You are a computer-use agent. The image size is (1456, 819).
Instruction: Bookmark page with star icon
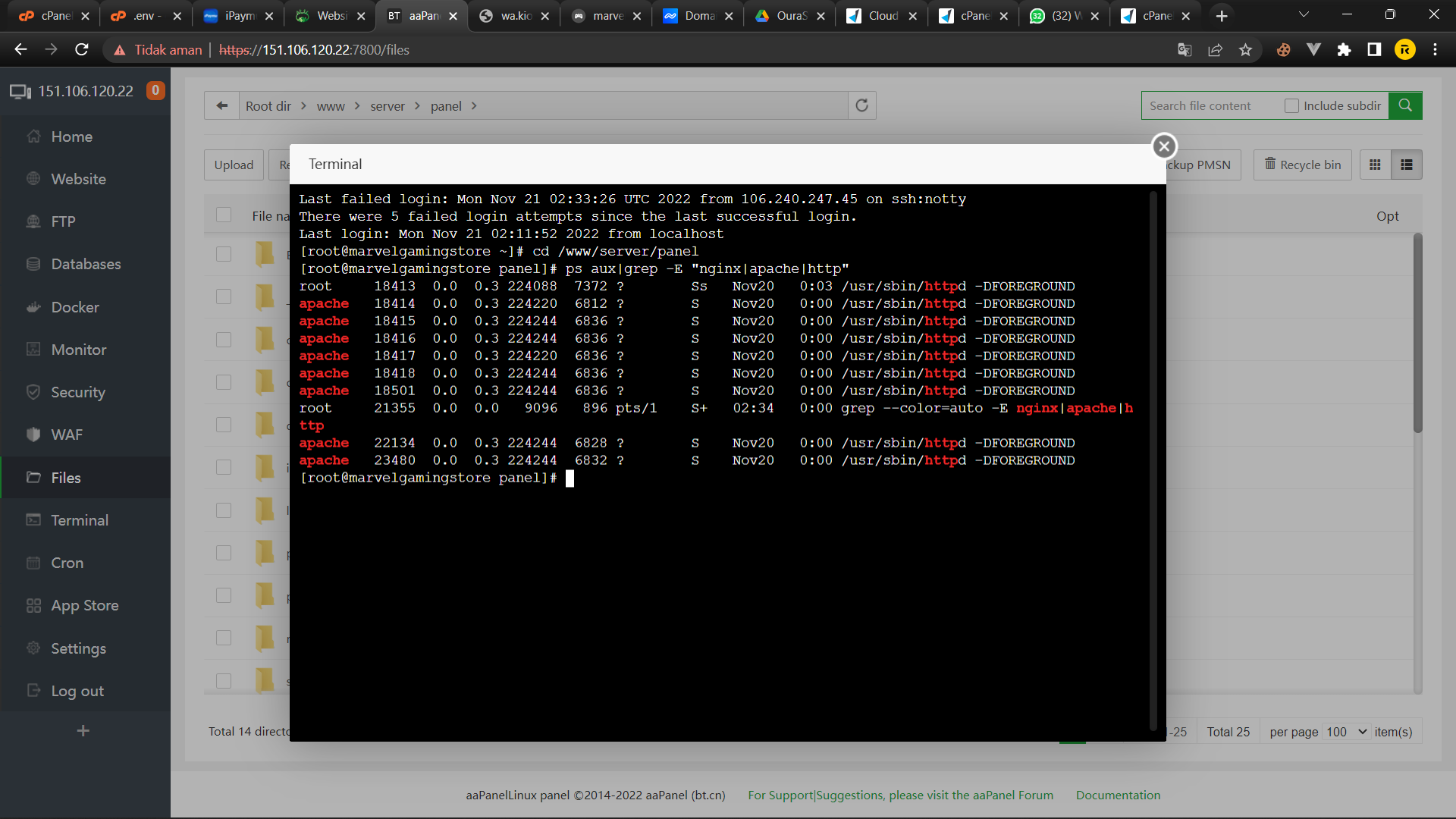click(x=1245, y=50)
